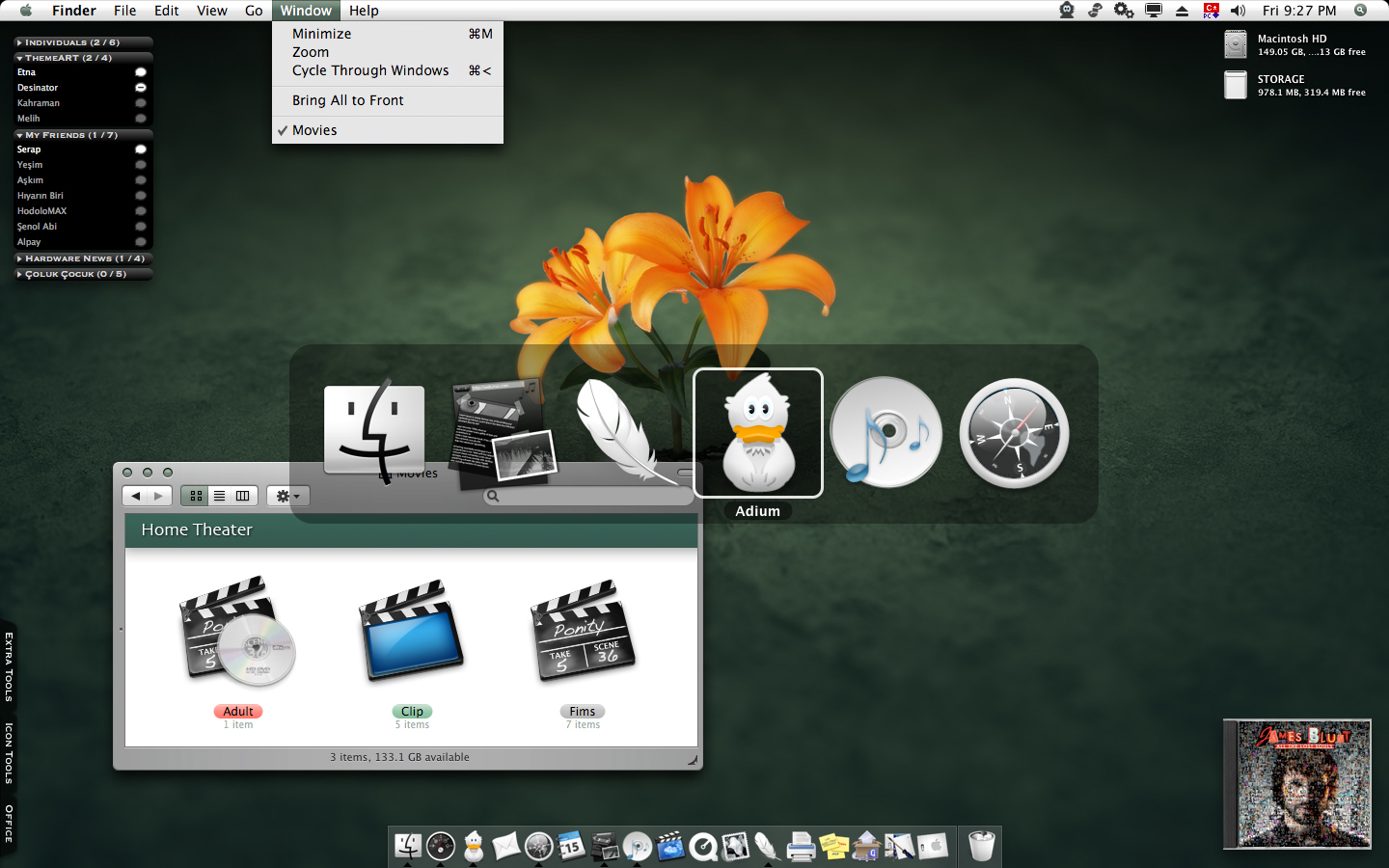
Task: Open the Help menu in menu bar
Action: pyautogui.click(x=364, y=11)
